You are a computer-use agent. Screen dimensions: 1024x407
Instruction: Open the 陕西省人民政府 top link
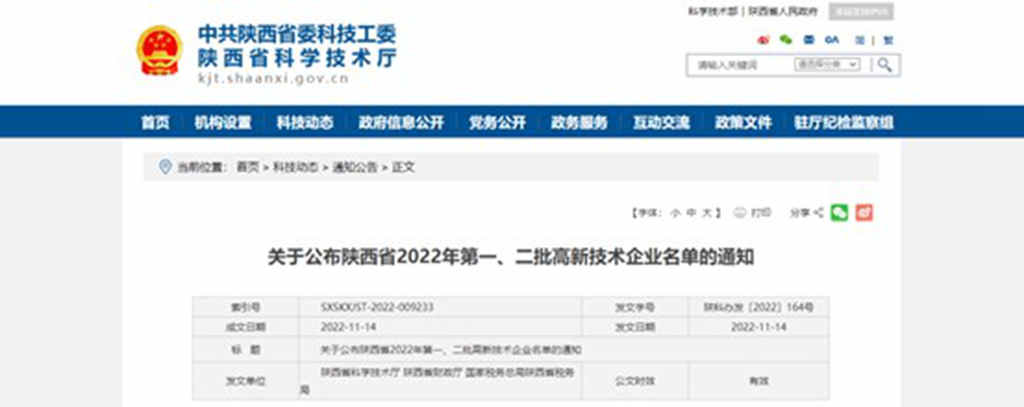(x=782, y=11)
